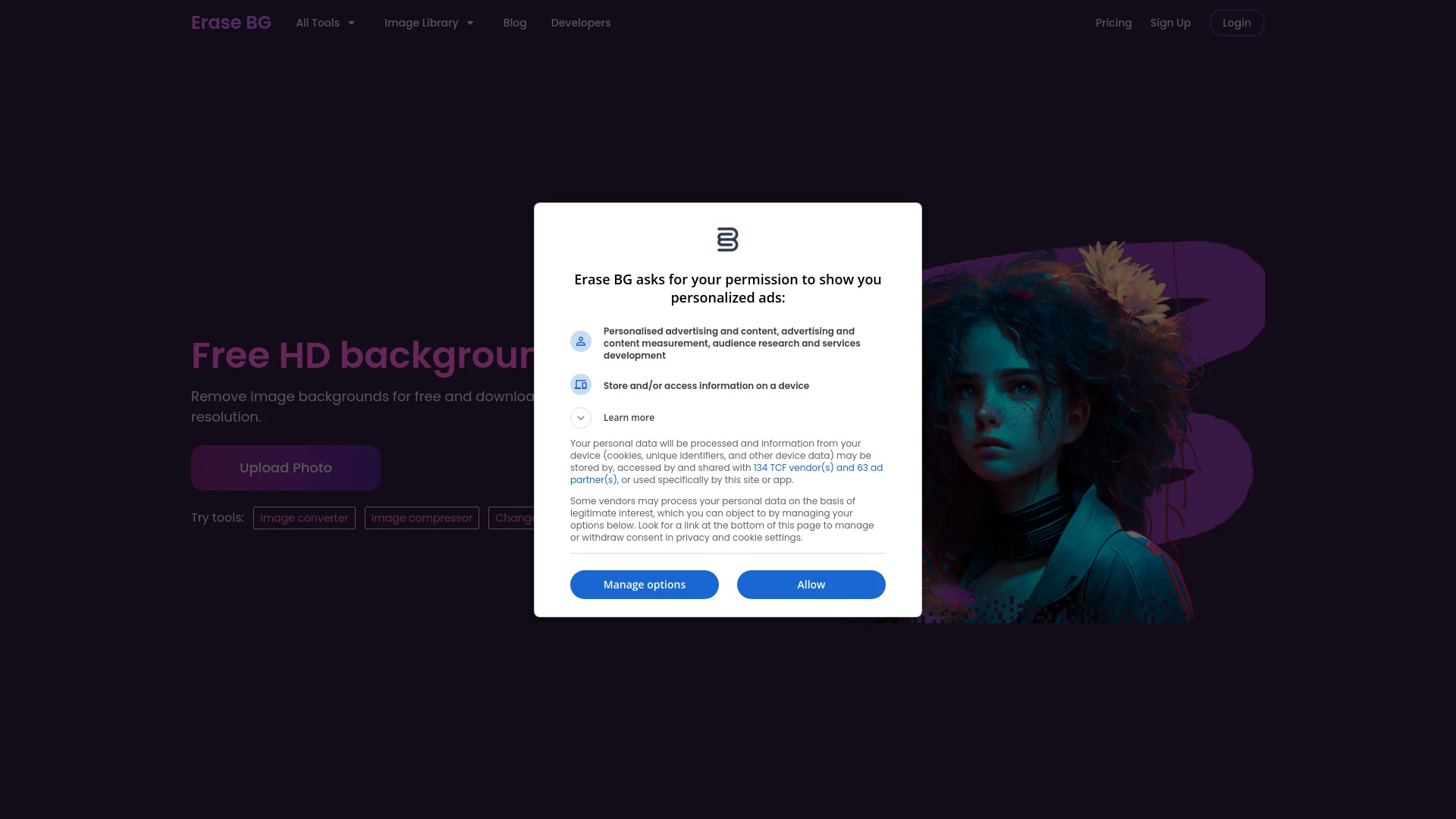Open Image Library dropdown menu
This screenshot has width=1456, height=819.
click(x=429, y=22)
